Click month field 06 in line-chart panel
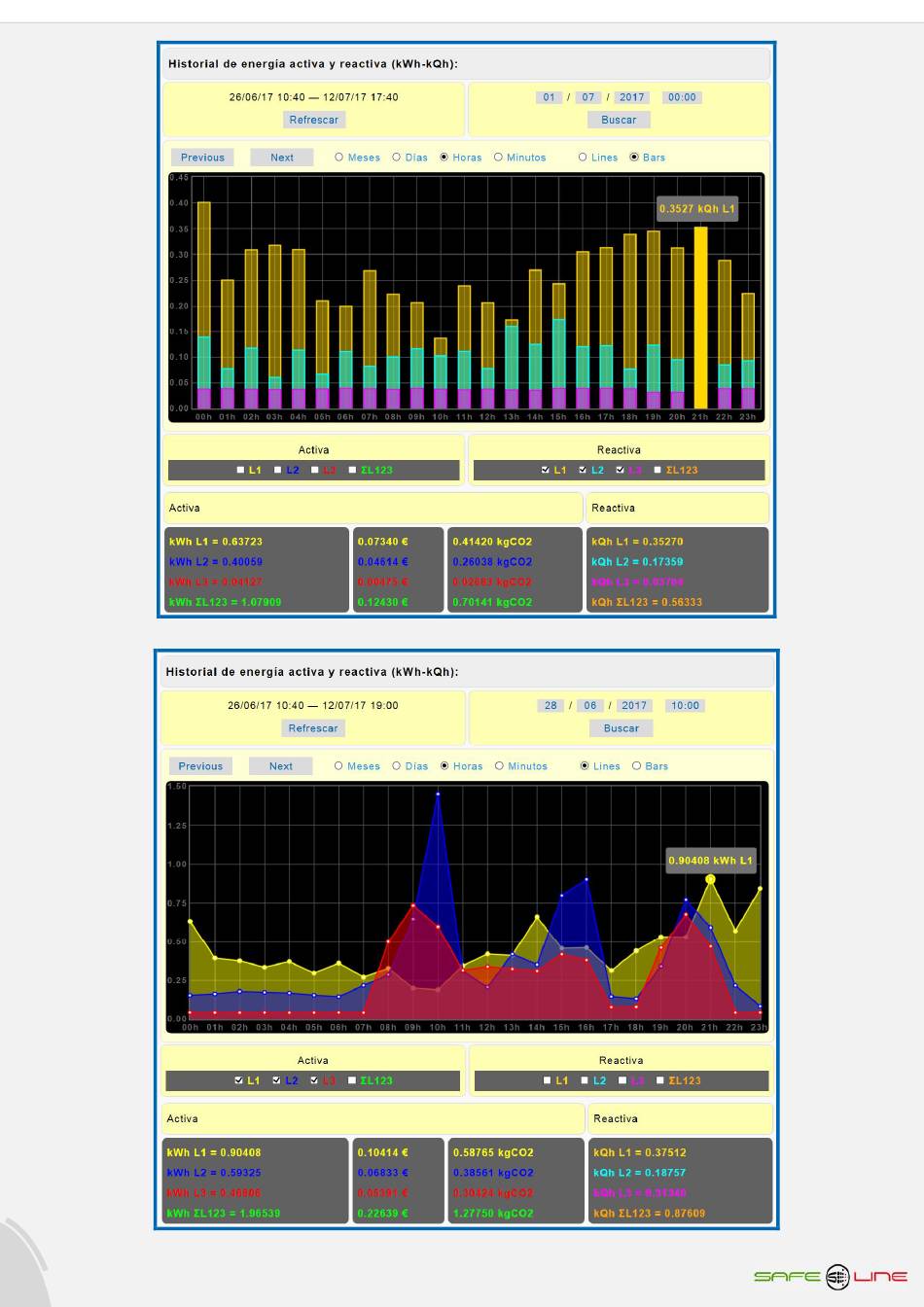 point(590,706)
